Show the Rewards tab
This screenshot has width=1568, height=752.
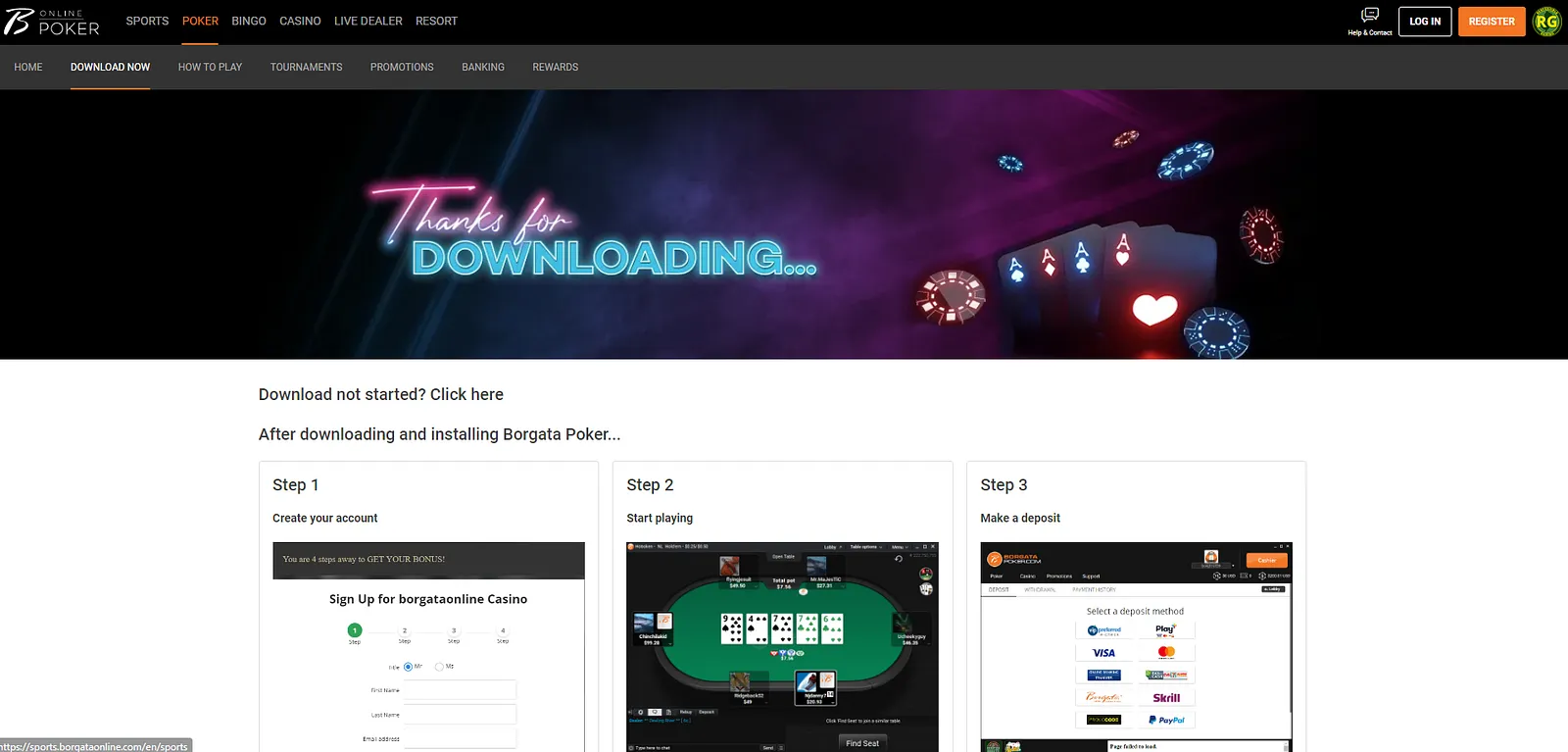click(x=555, y=67)
